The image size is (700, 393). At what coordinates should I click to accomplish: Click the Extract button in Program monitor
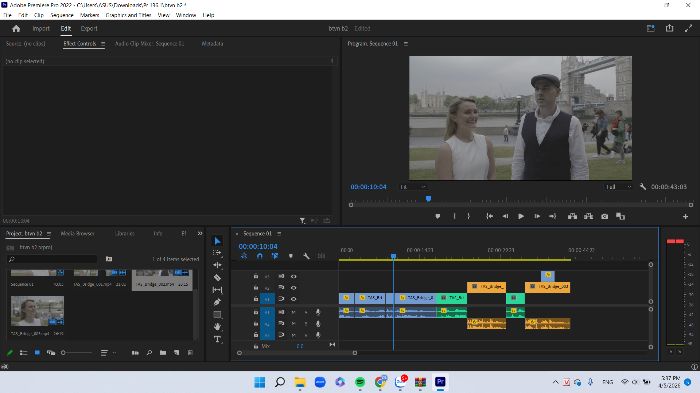(588, 216)
